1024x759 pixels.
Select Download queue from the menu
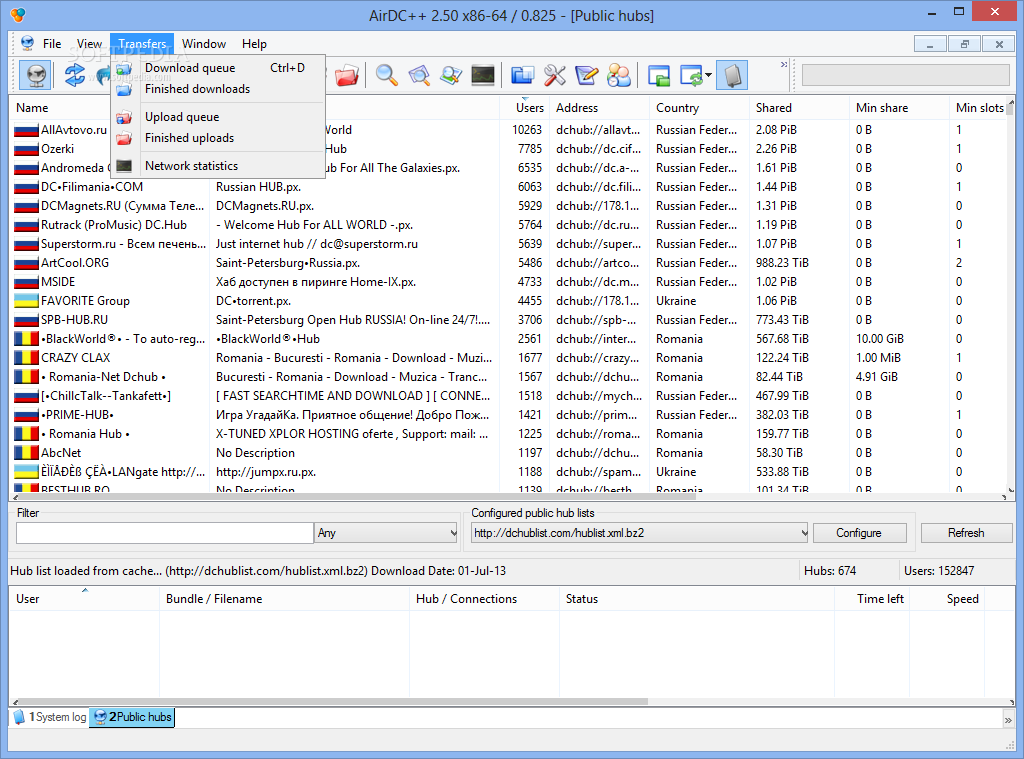coord(218,68)
